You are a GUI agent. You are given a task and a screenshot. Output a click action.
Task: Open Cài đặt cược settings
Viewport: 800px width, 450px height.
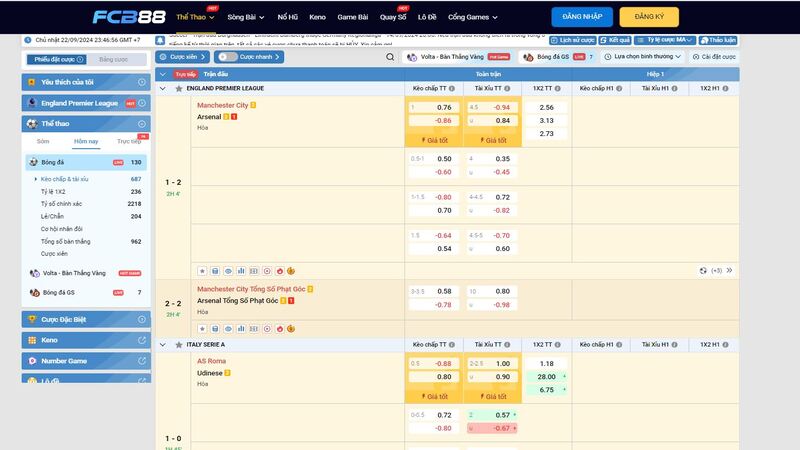pos(714,57)
